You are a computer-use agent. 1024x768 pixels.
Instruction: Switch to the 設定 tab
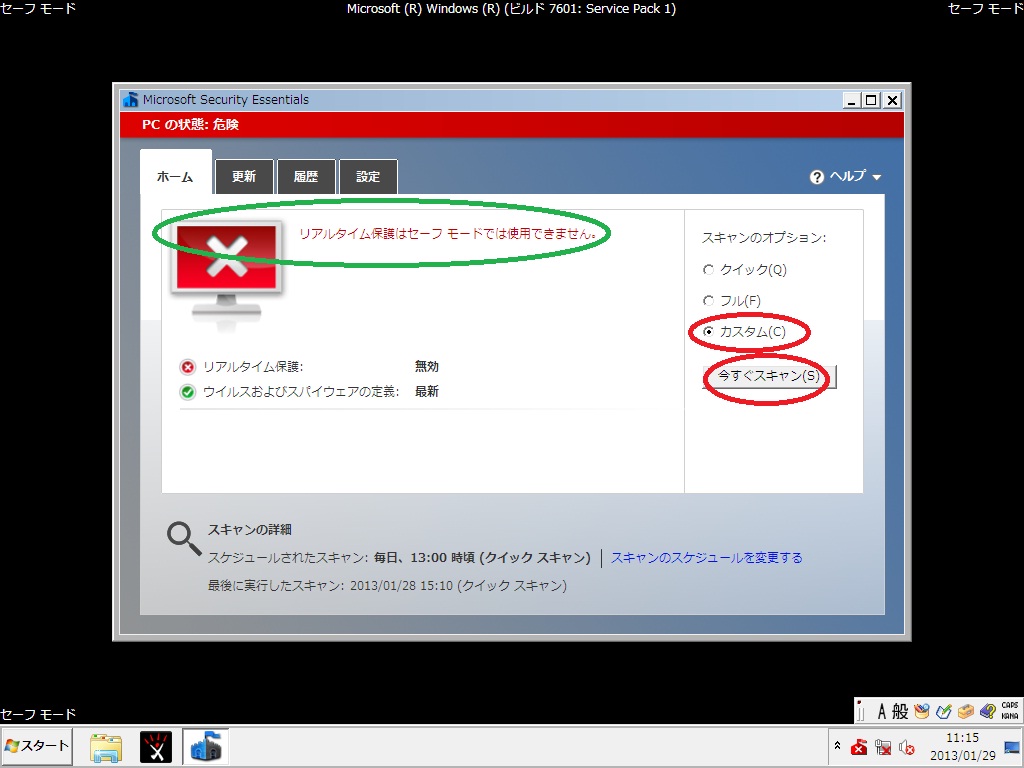368,176
